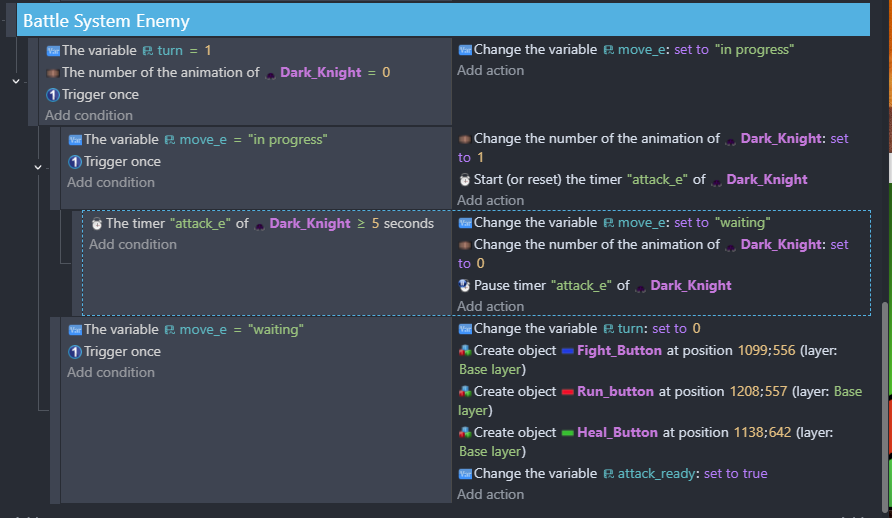Screen dimensions: 892x518
Task: Click the animation icon in 'animation of Dark_Knight = 0' condition
Action: point(53,73)
